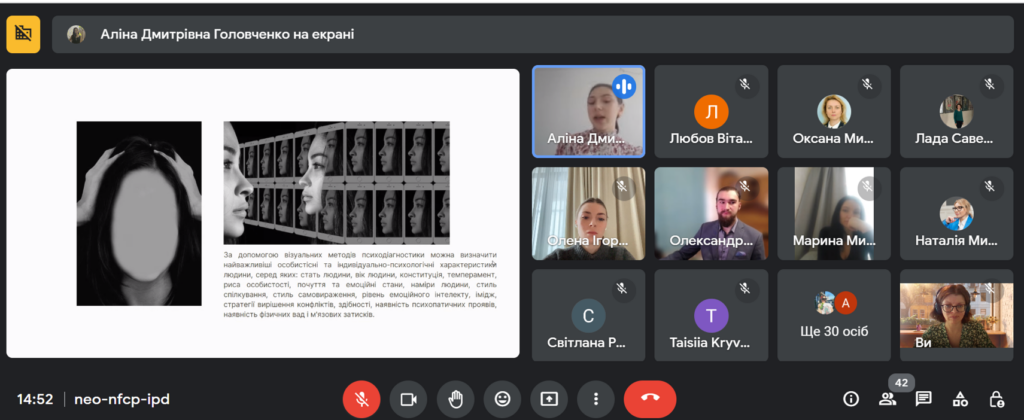This screenshot has width=1024, height=420.
Task: Open the three-dot more options menu
Action: pos(596,399)
